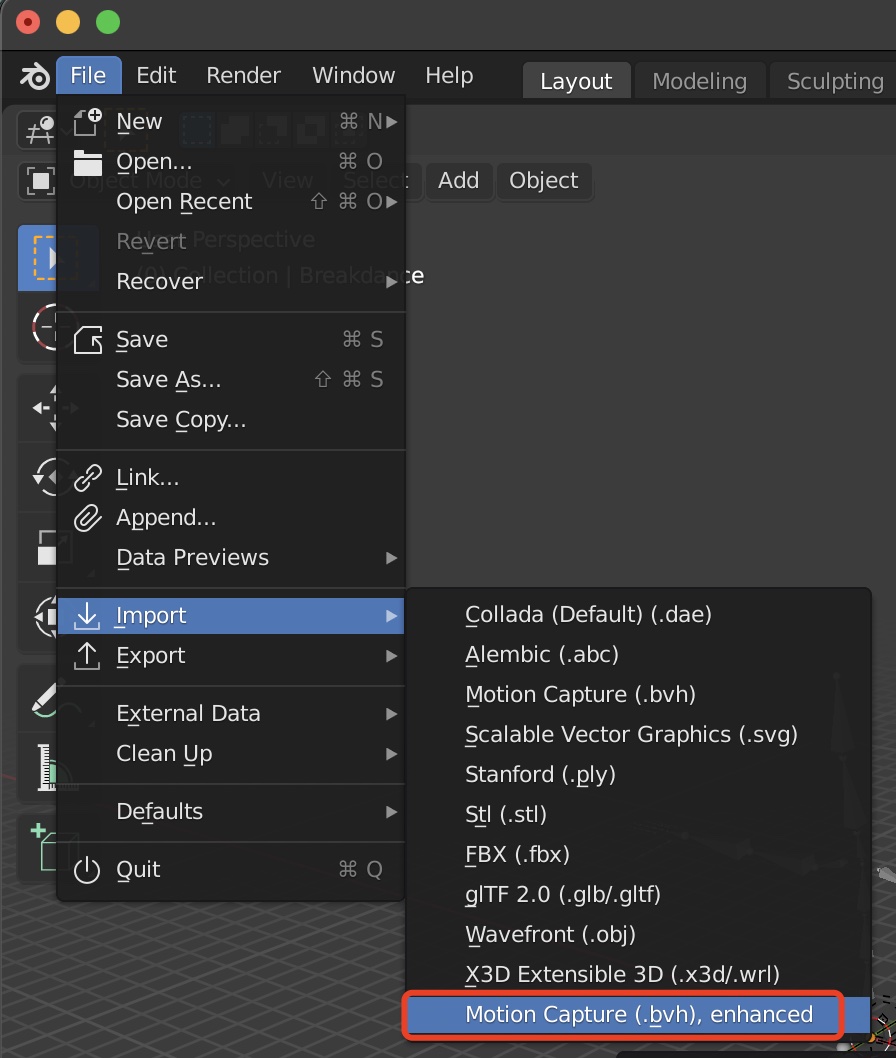Viewport: 896px width, 1058px height.
Task: Open the Add menu in viewport header
Action: pyautogui.click(x=459, y=181)
